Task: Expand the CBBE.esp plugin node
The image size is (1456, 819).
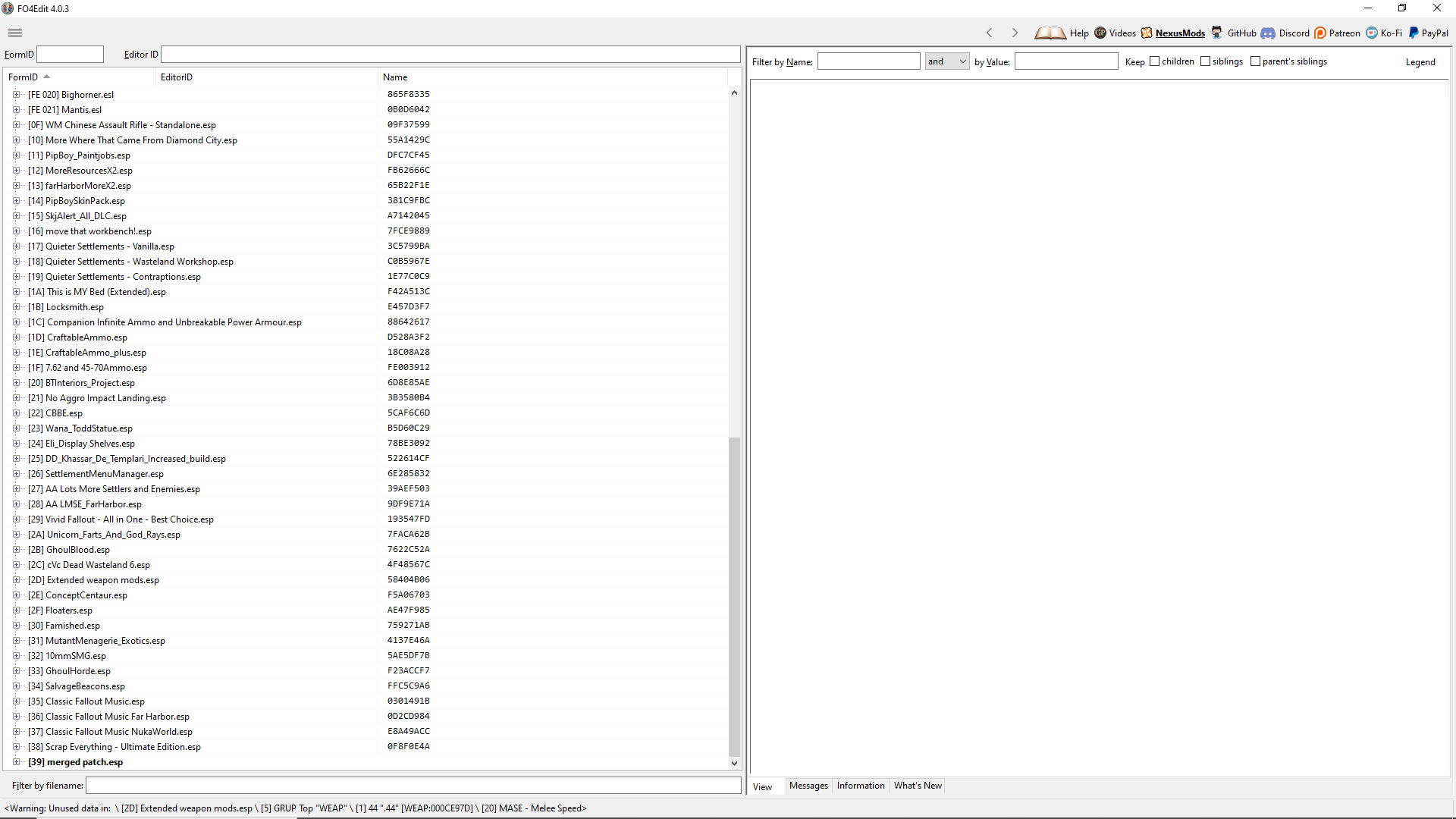Action: pyautogui.click(x=17, y=413)
